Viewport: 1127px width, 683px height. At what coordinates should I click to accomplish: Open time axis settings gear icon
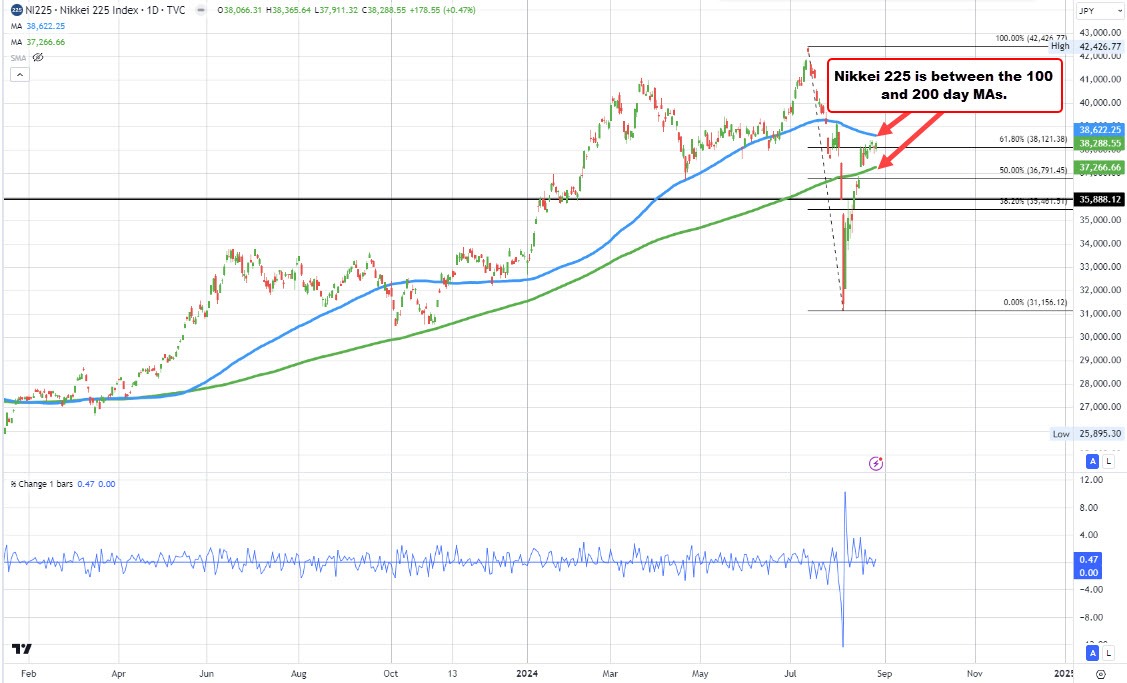(x=1099, y=674)
